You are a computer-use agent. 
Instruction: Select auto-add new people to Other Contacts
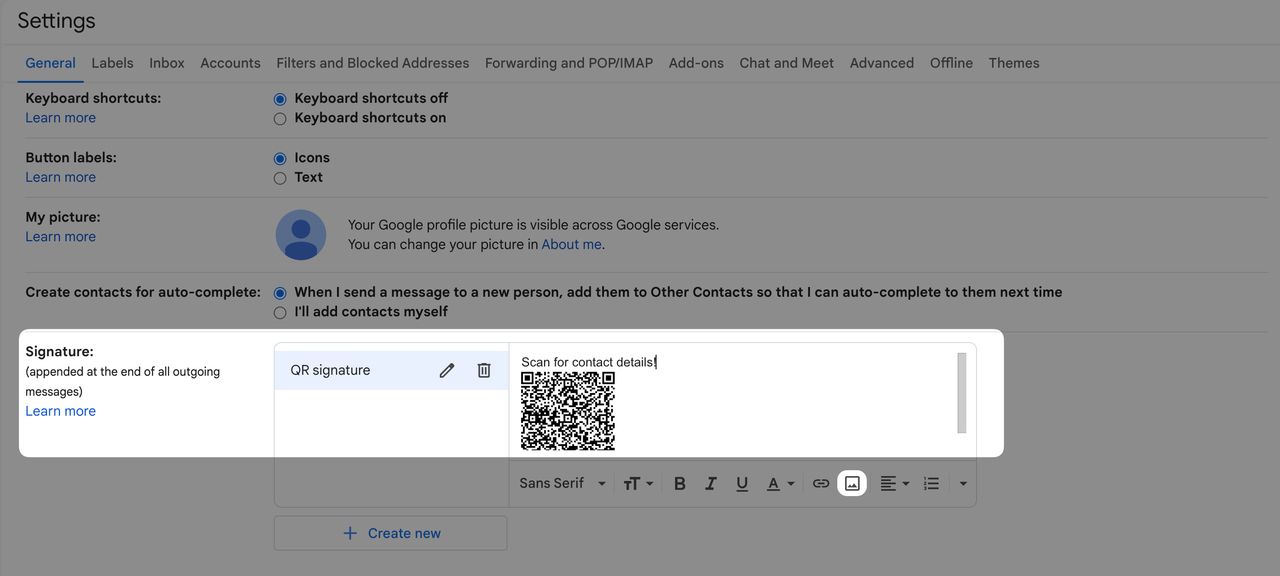click(x=280, y=293)
